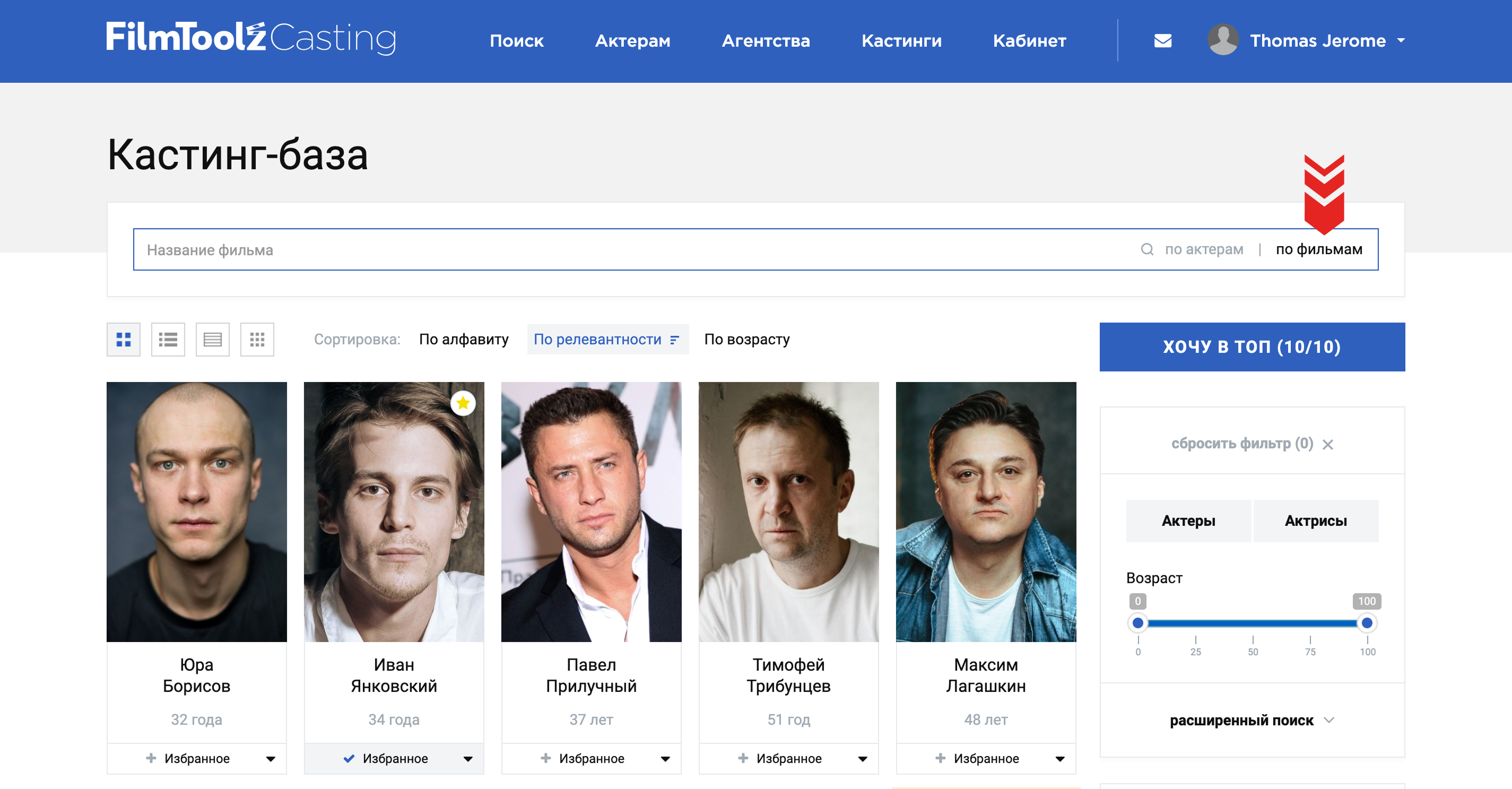Open Иван Янковский profile name link

[394, 675]
